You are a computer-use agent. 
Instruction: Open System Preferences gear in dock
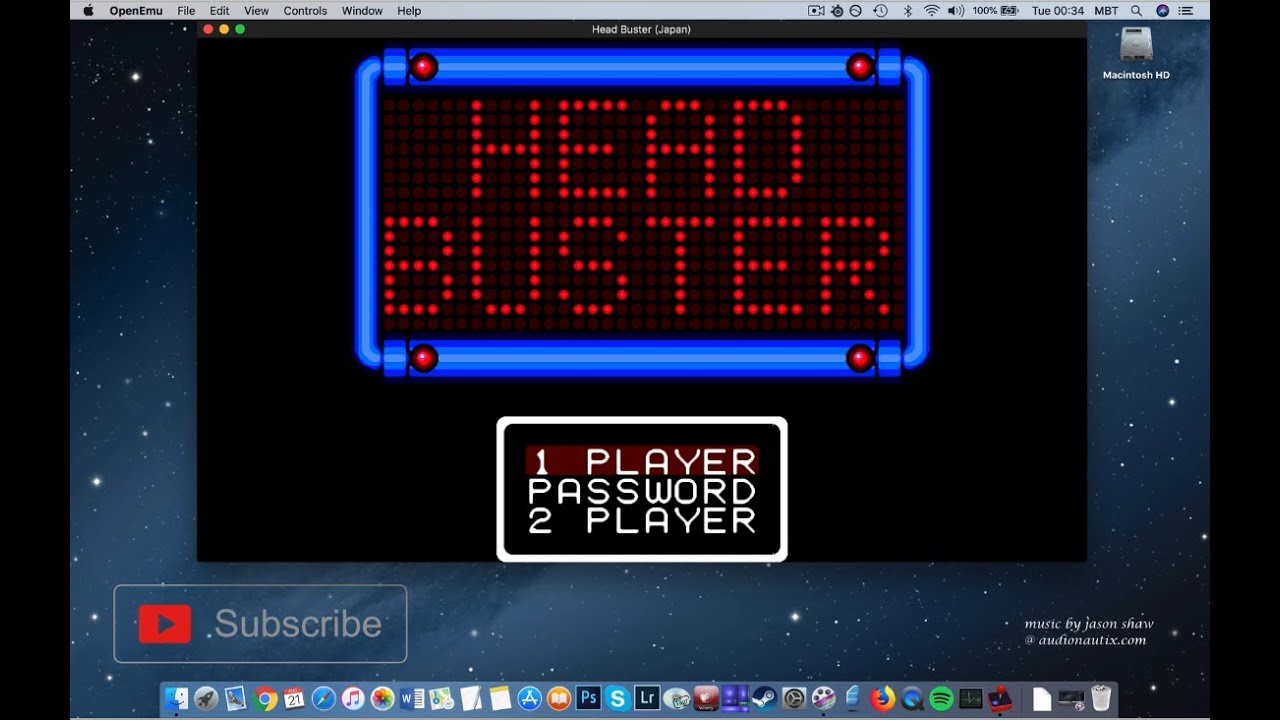[794, 699]
